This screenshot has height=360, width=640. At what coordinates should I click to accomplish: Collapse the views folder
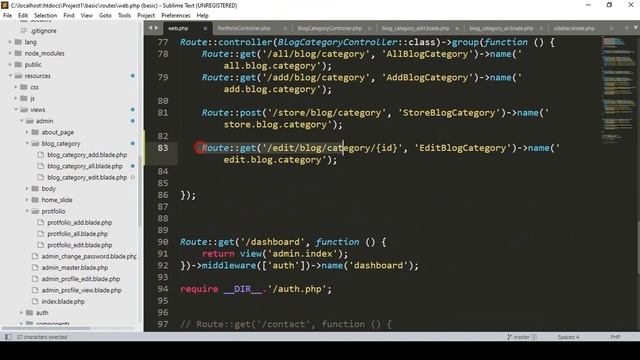click(16, 110)
